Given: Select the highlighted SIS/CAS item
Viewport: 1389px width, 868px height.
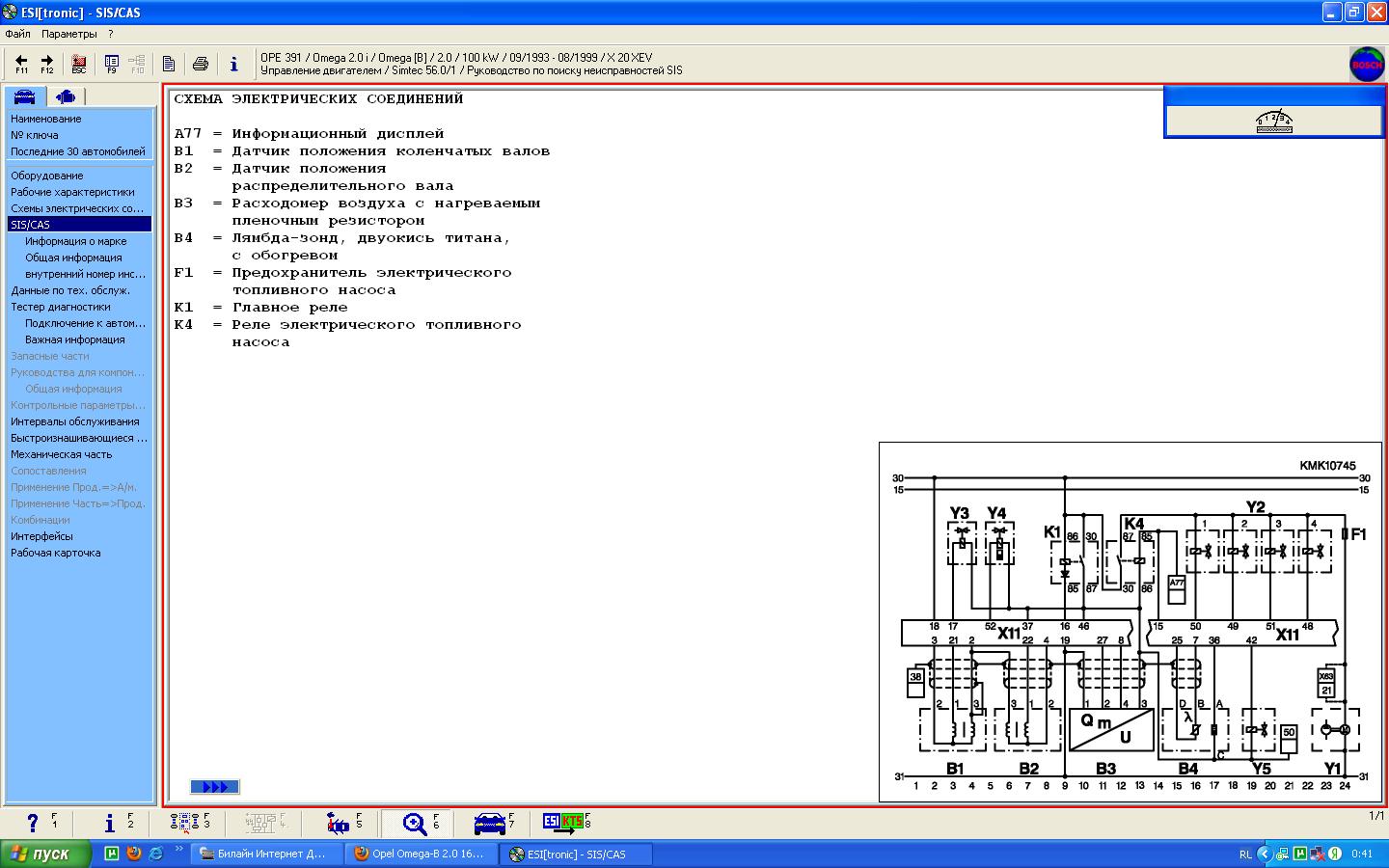Looking at the screenshot, I should tap(79, 225).
